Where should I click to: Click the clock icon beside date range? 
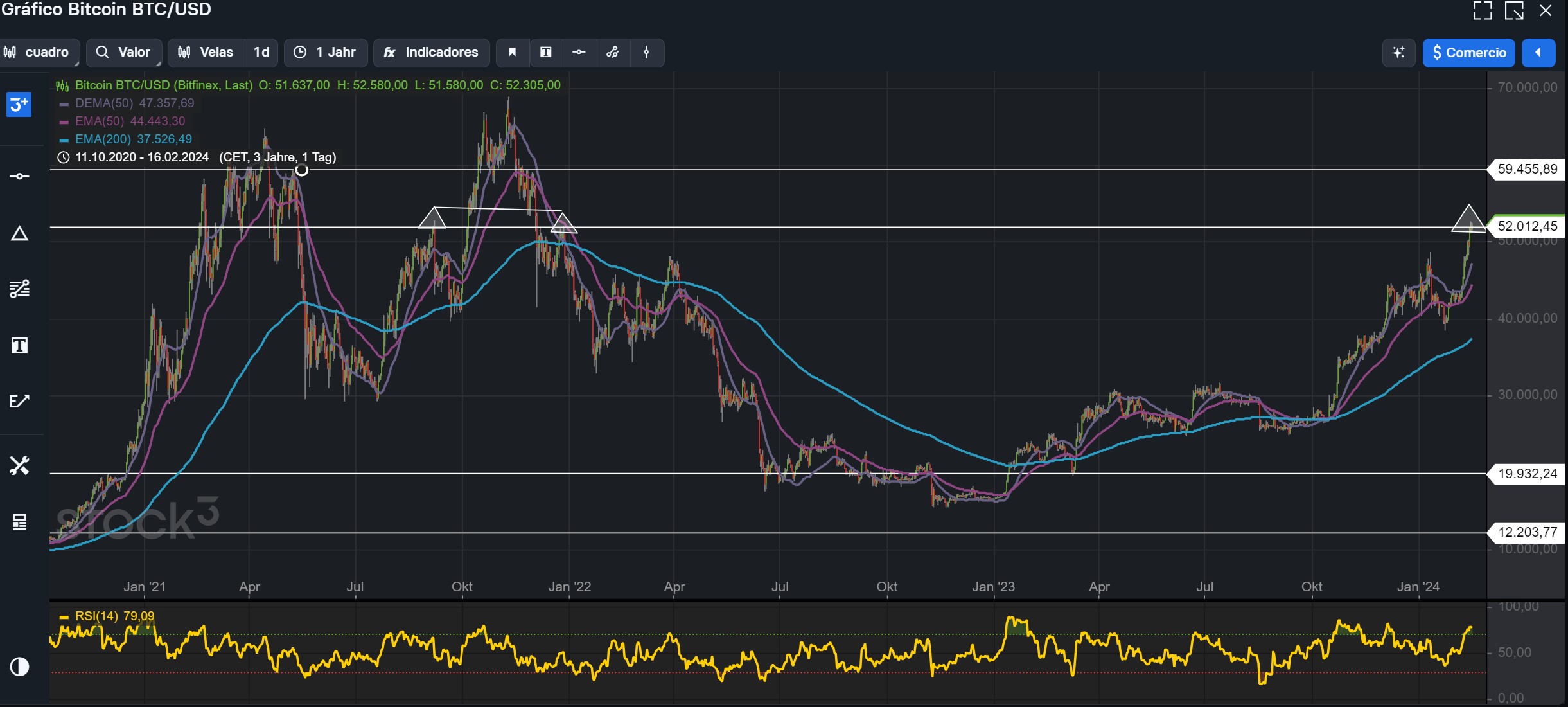click(x=63, y=157)
